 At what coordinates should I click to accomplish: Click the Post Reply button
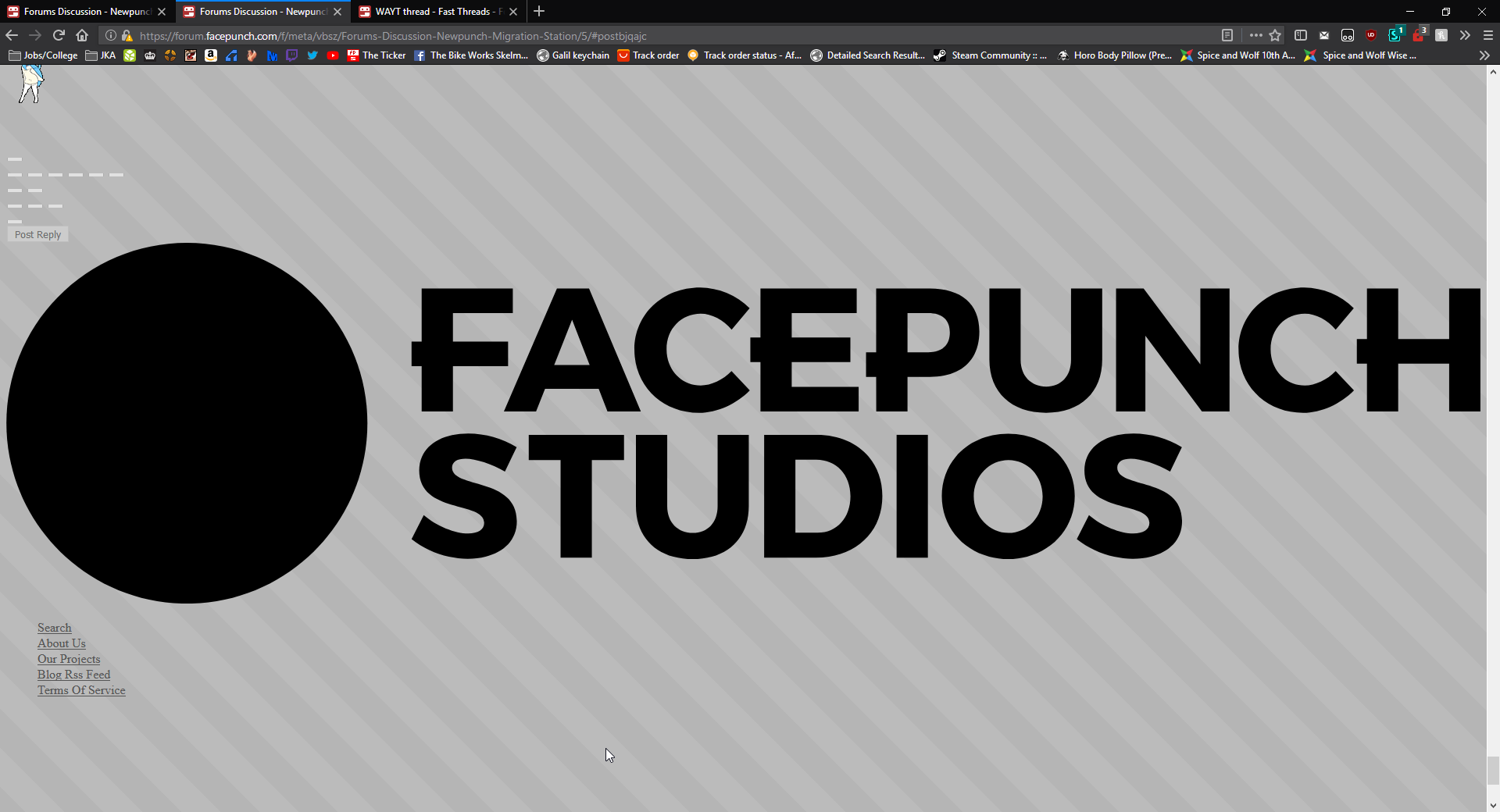[37, 234]
